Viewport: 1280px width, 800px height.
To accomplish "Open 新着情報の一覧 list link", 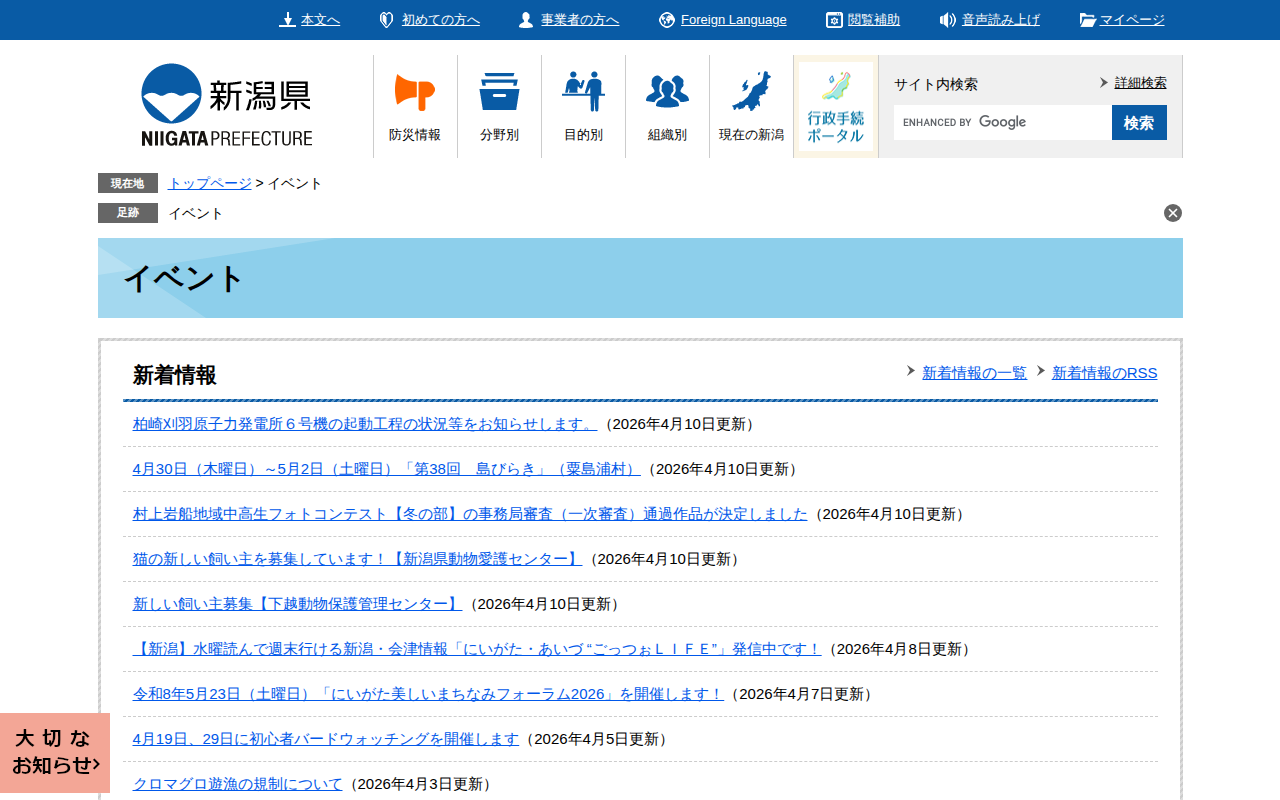I will [974, 373].
